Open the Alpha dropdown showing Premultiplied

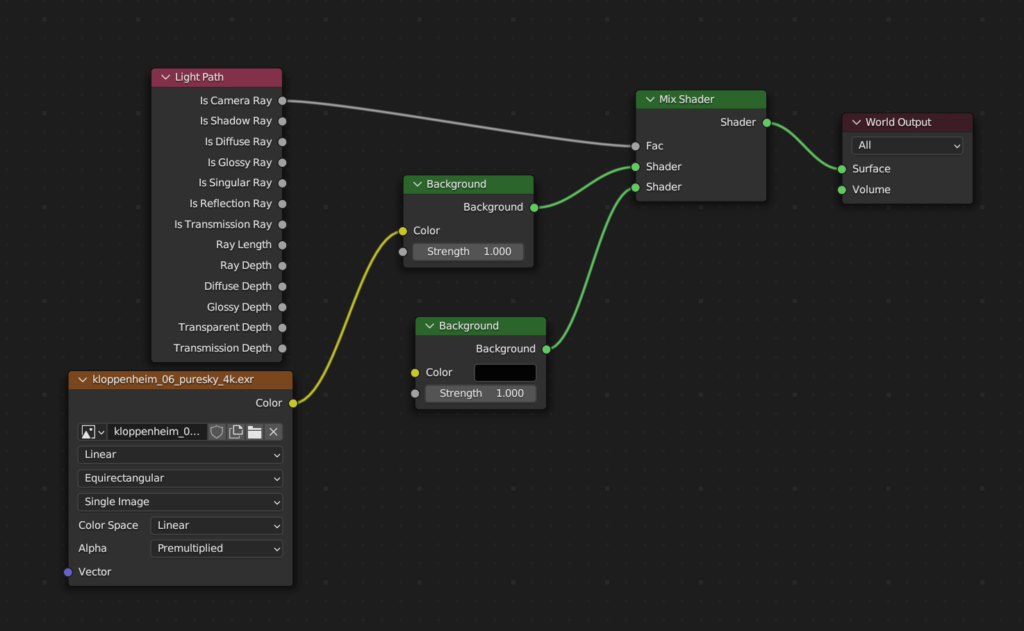[216, 548]
